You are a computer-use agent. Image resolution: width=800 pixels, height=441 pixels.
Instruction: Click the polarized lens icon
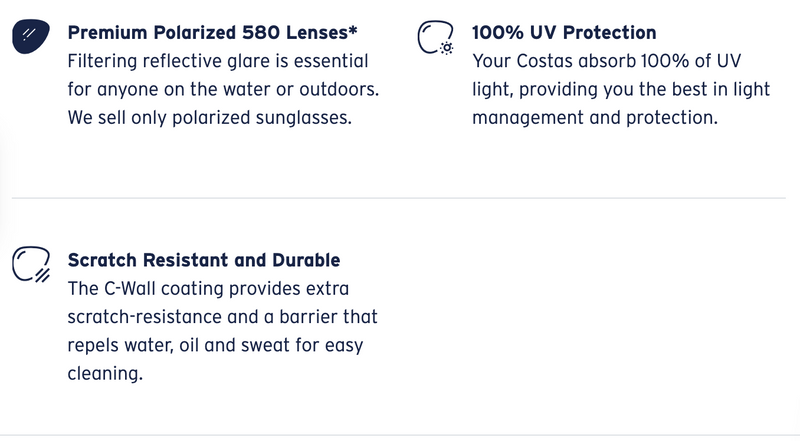point(31,36)
